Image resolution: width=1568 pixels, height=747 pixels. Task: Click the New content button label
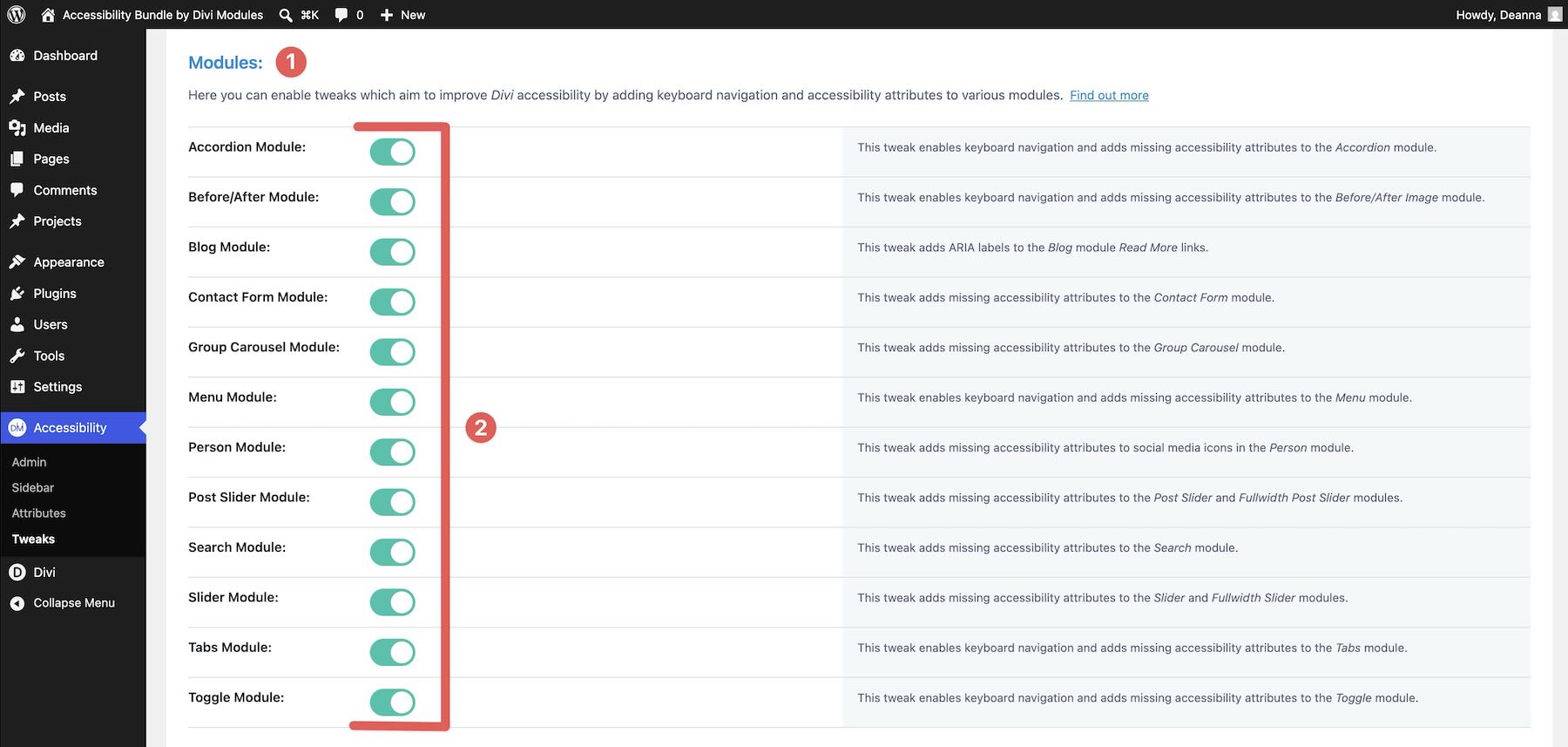point(413,15)
